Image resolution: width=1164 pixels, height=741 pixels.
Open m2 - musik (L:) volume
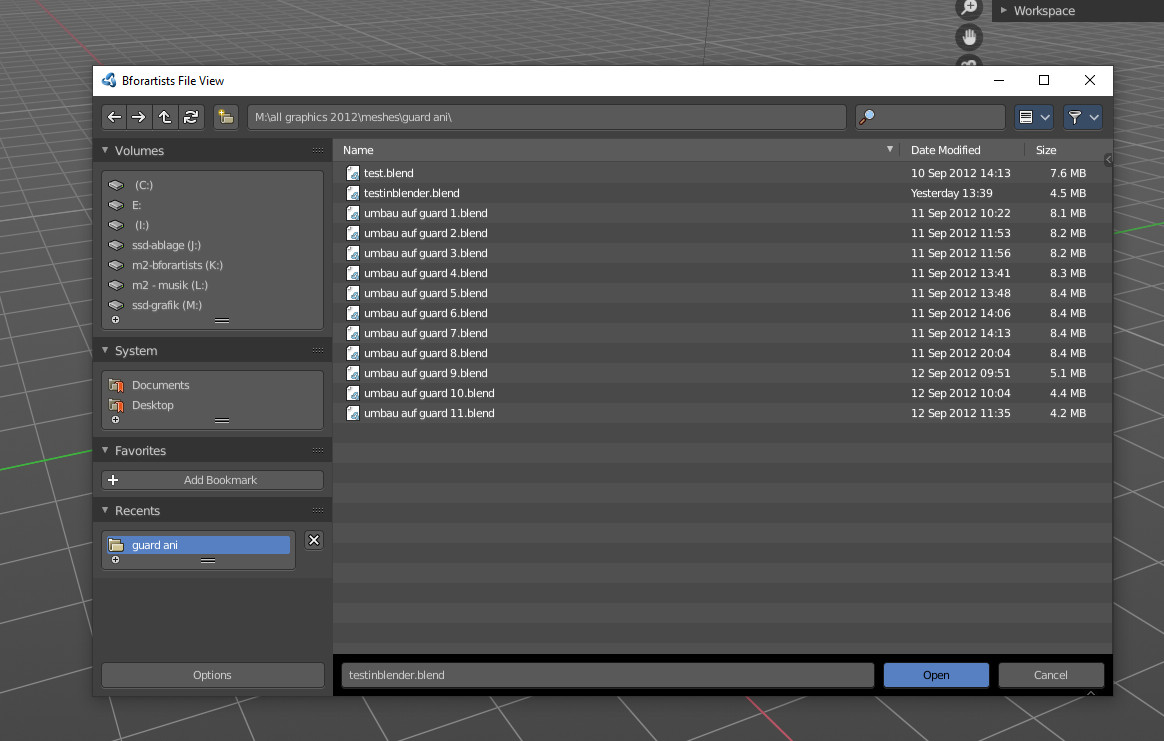[x=212, y=285]
